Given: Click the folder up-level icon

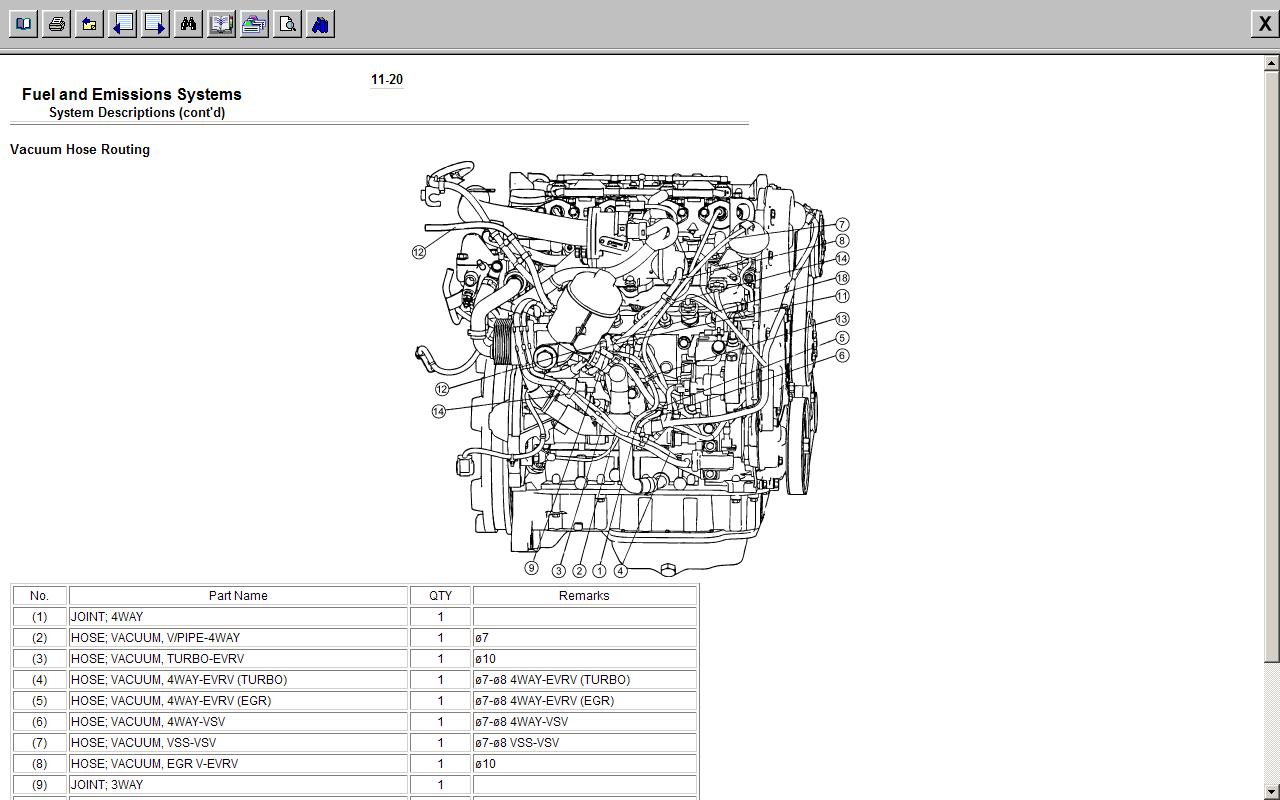Looking at the screenshot, I should pyautogui.click(x=90, y=24).
